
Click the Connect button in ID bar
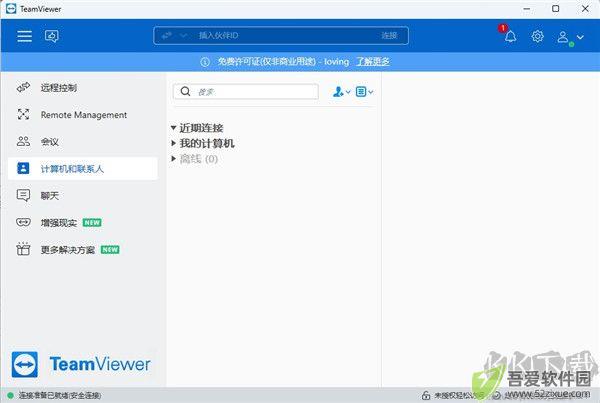389,36
